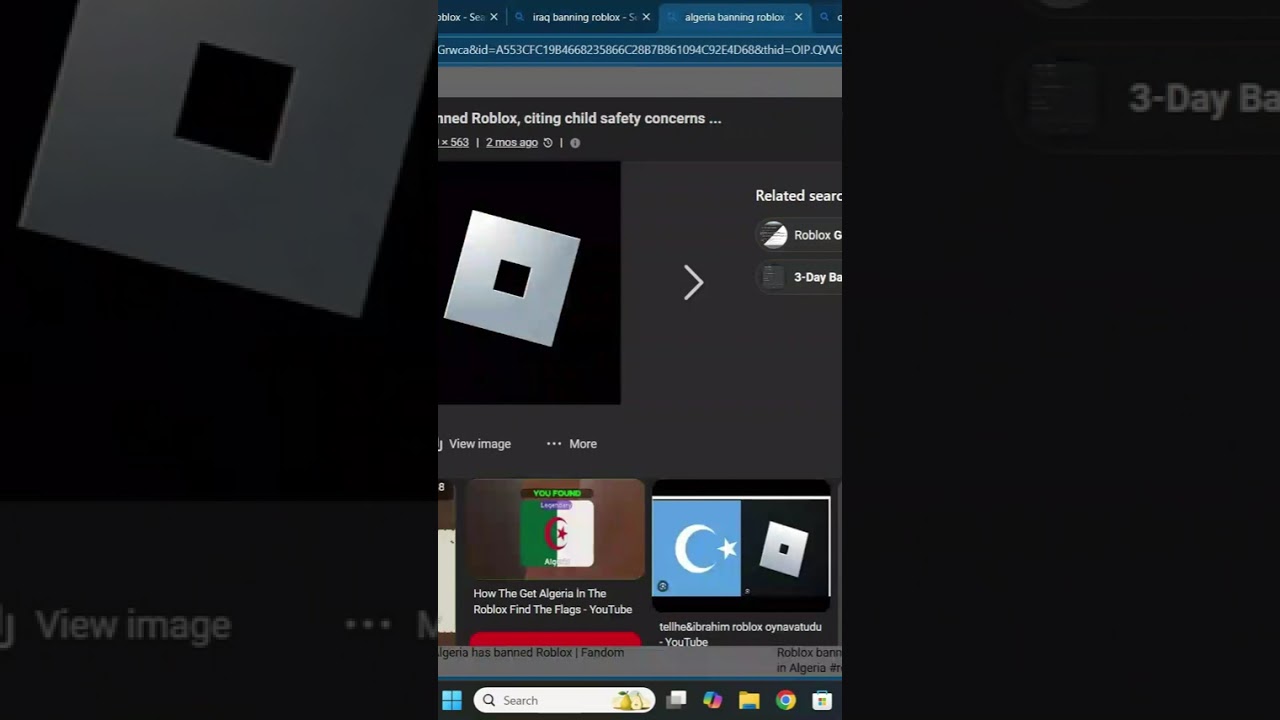The height and width of the screenshot is (720, 1280).
Task: Open 'tellhe&ibrahim roblox oynavatudu - YouTube' link
Action: click(740, 634)
